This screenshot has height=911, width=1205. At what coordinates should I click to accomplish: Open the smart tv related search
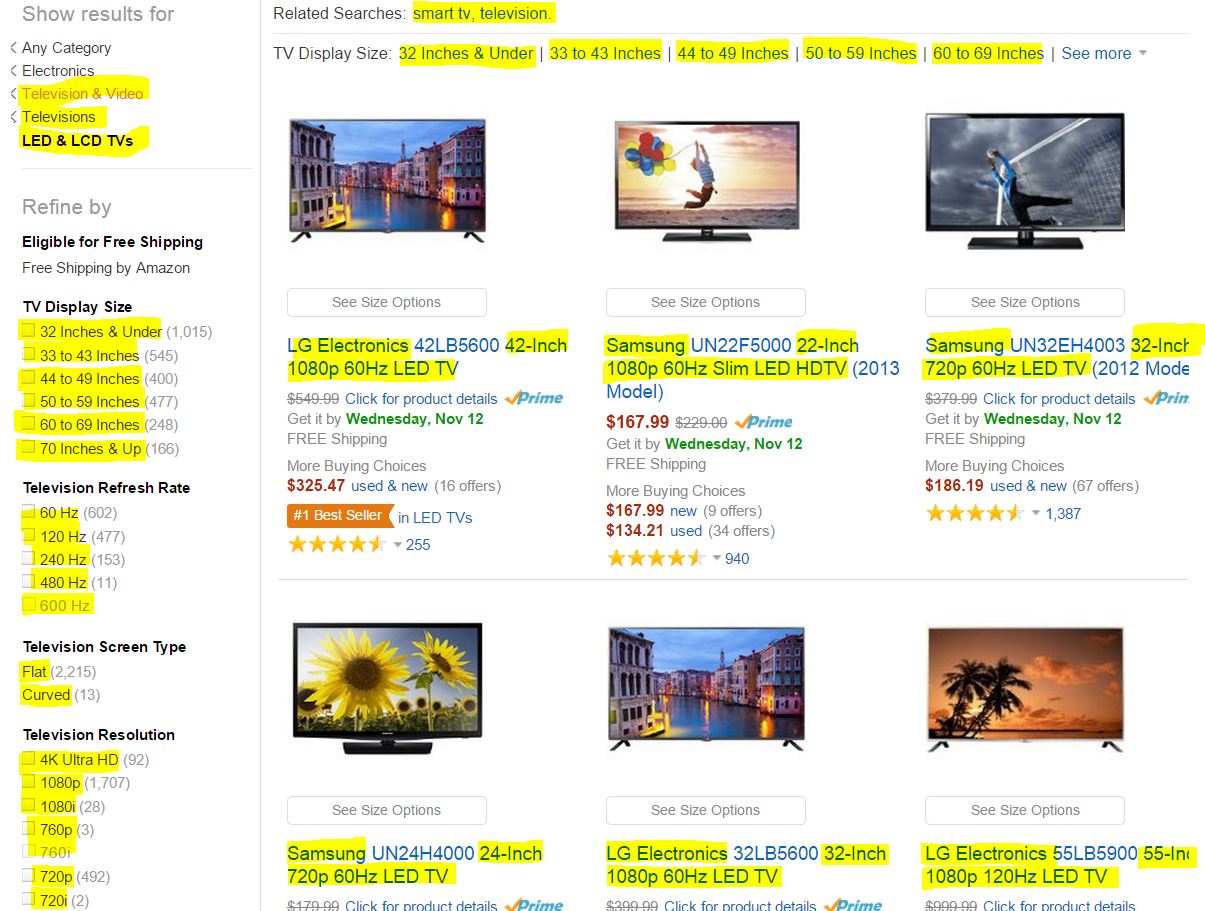tap(443, 14)
